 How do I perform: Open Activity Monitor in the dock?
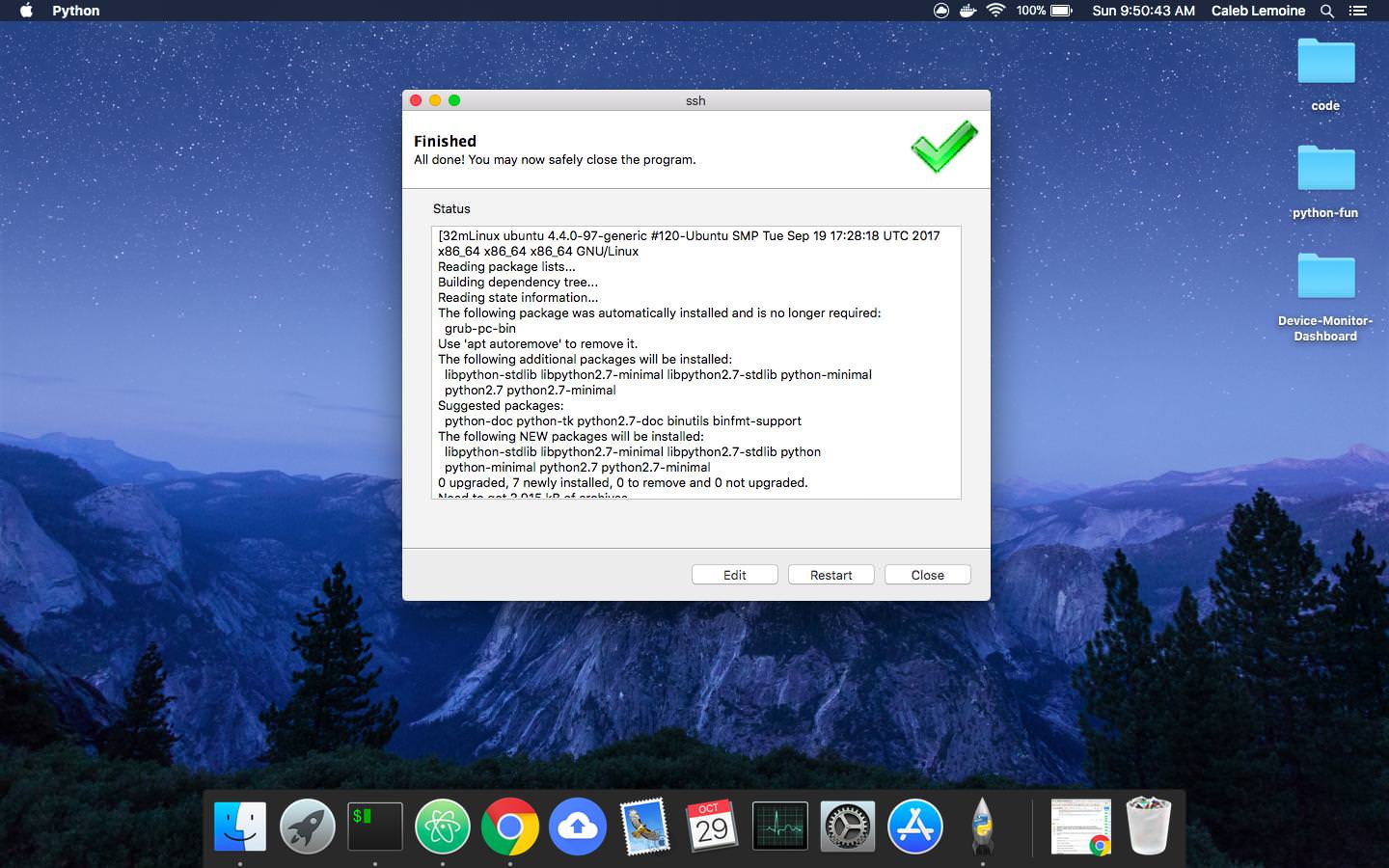779,827
